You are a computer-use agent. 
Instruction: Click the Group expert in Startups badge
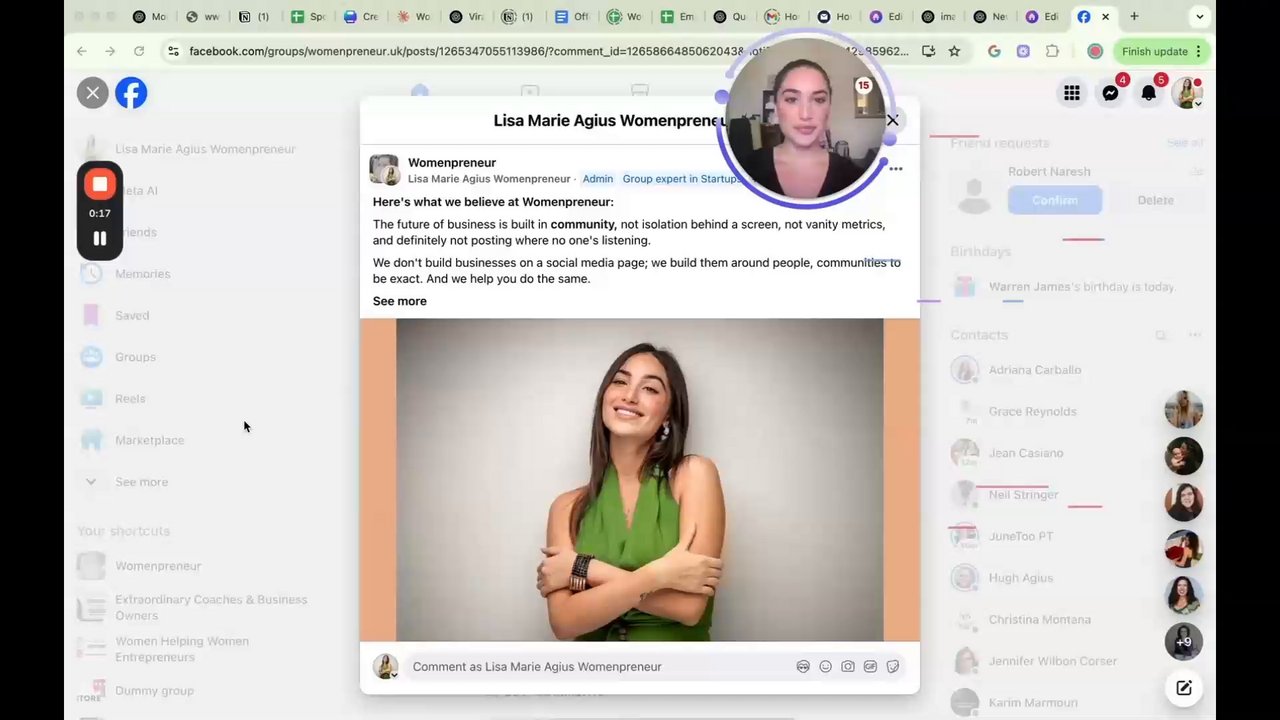click(x=682, y=179)
